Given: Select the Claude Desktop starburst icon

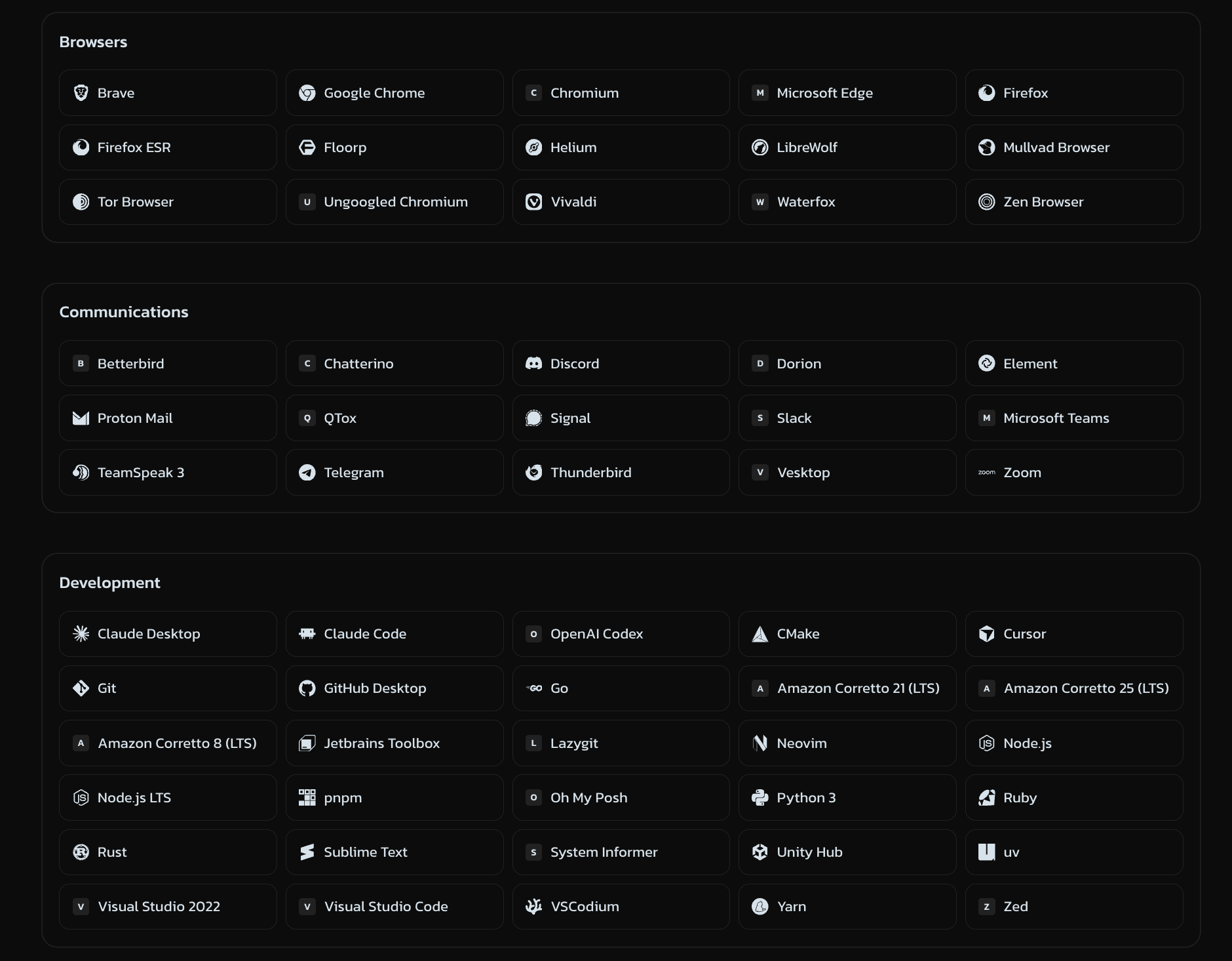Looking at the screenshot, I should coord(81,634).
